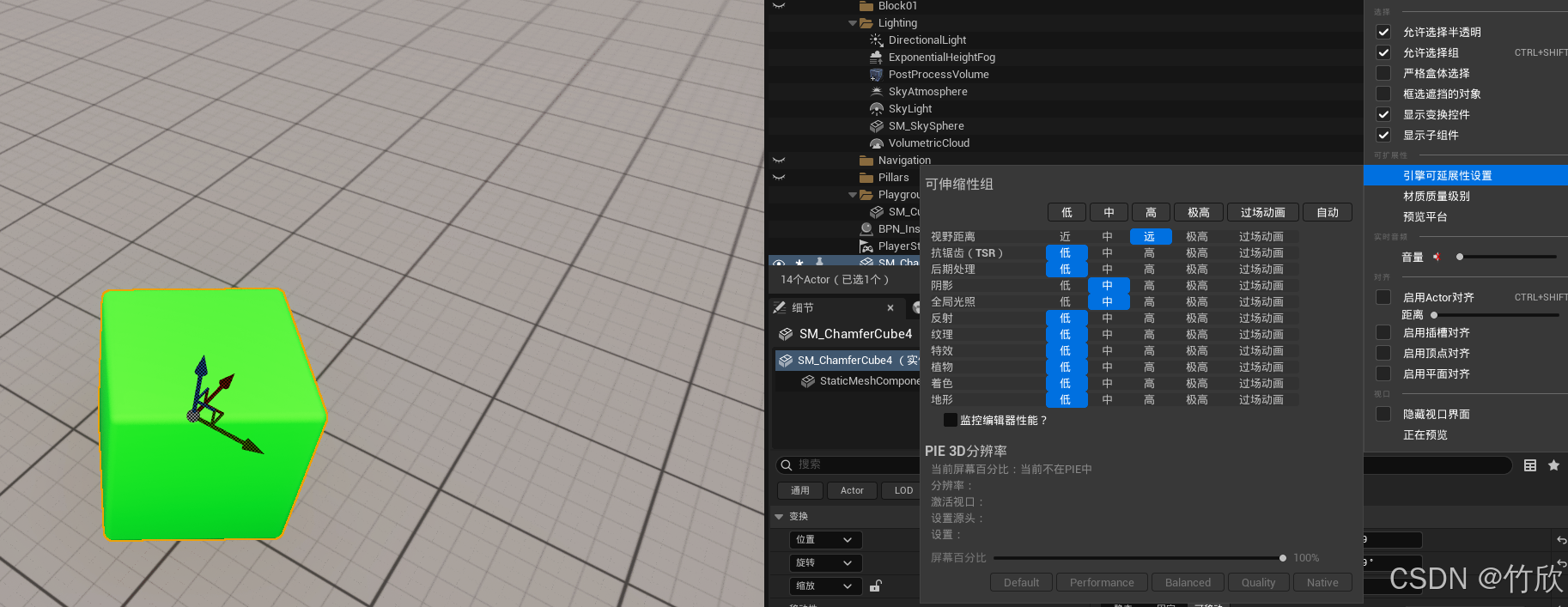The image size is (1568, 607).
Task: Select 引擎可延展性设置 menu item
Action: point(1465,175)
